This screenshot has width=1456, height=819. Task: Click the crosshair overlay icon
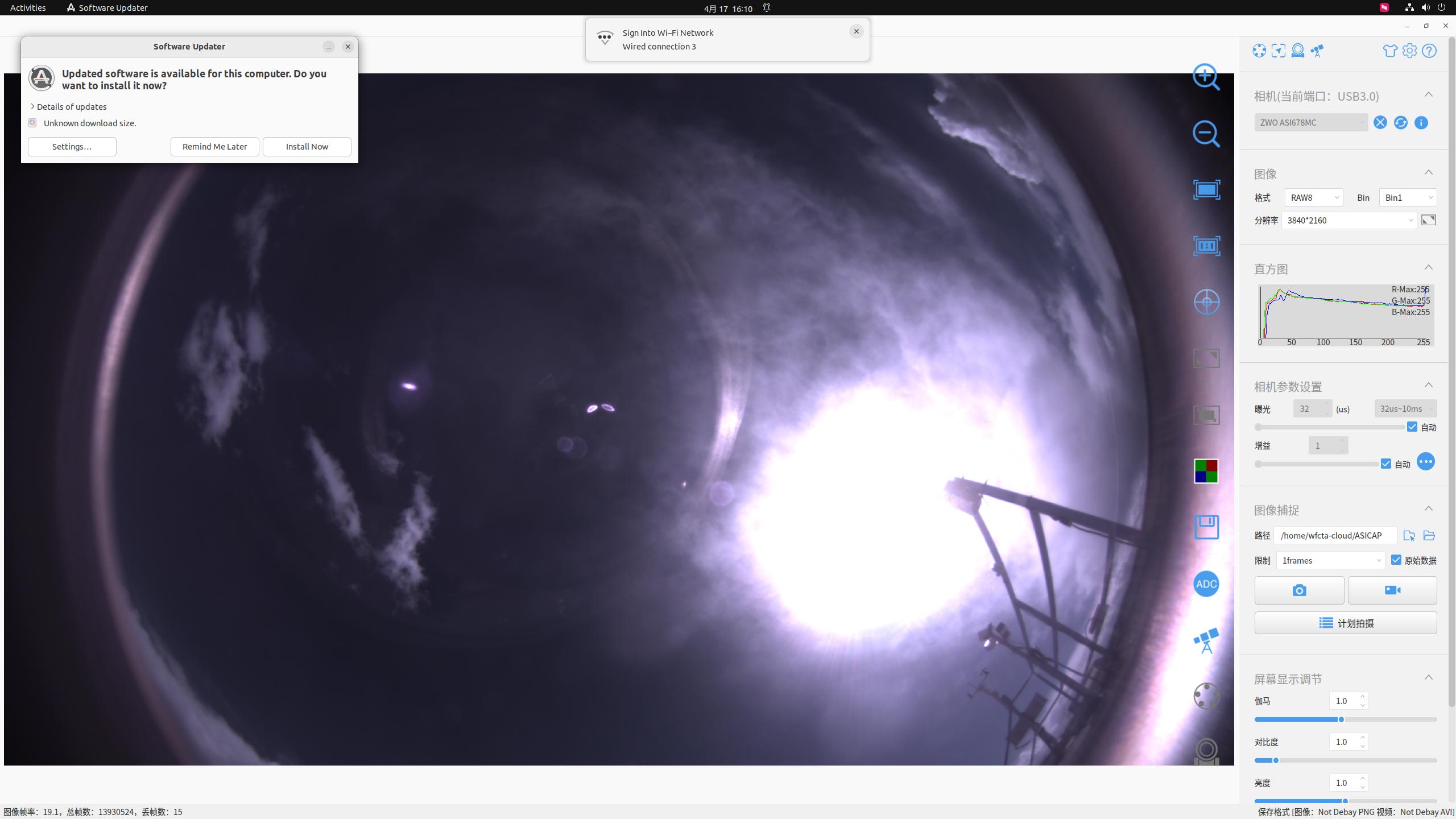(x=1206, y=302)
